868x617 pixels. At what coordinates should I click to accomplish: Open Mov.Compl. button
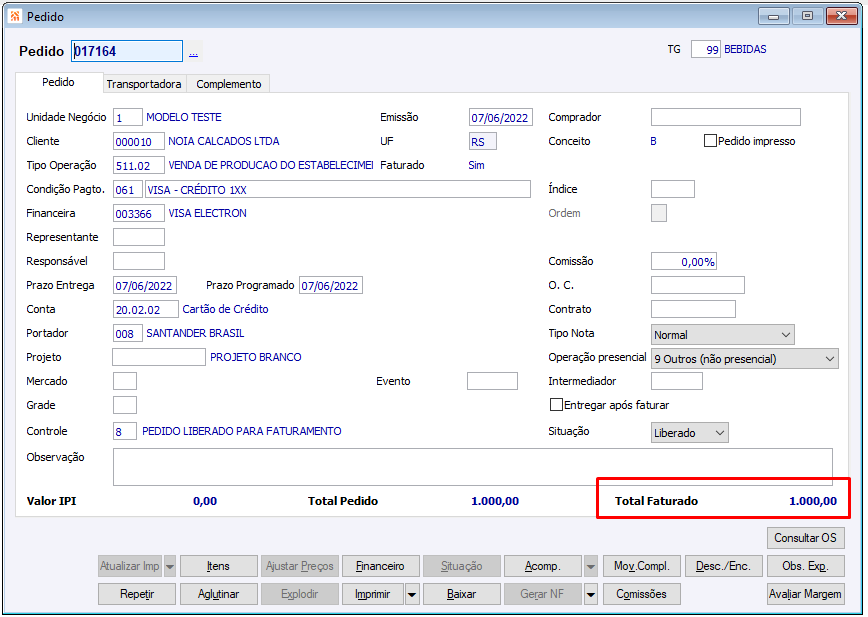642,567
